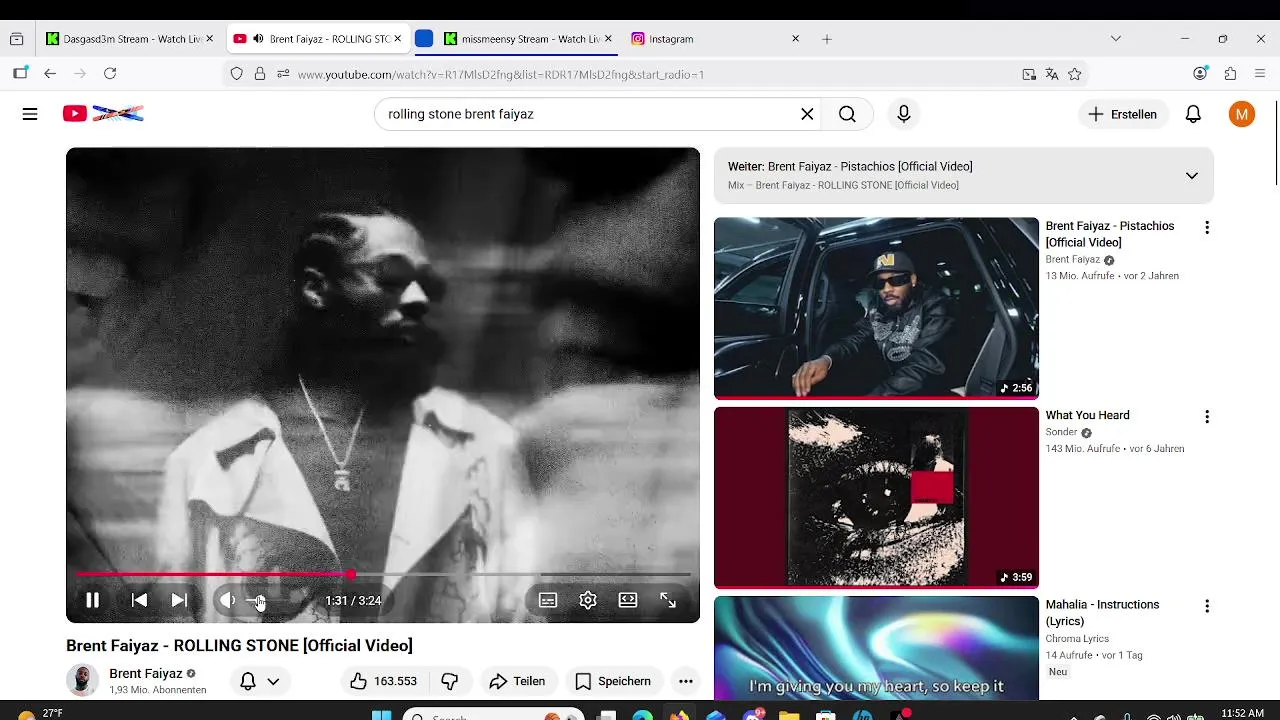Click the Erstellen create button

click(1122, 114)
